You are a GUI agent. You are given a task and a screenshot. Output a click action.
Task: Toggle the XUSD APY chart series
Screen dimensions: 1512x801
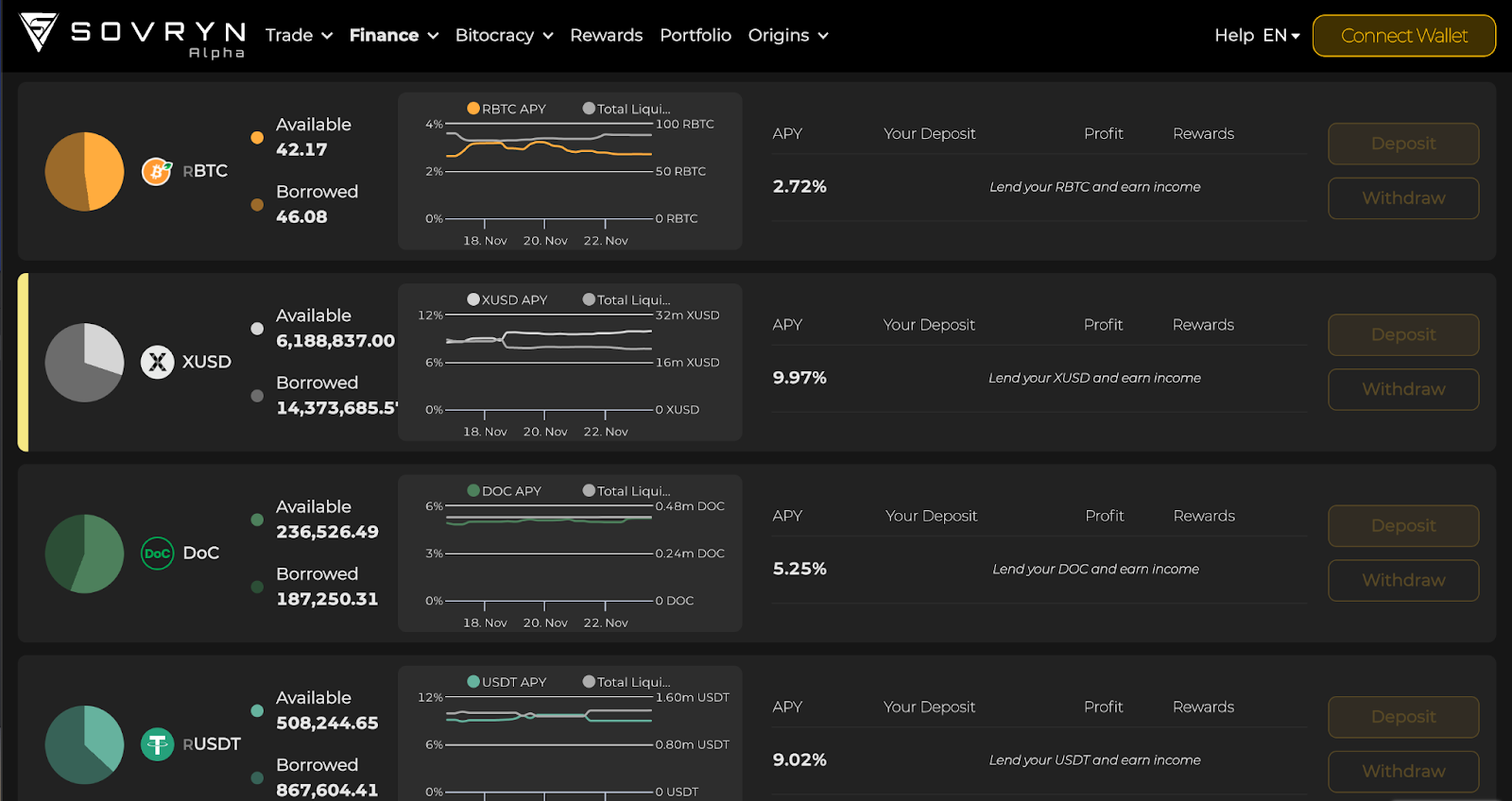click(x=507, y=299)
